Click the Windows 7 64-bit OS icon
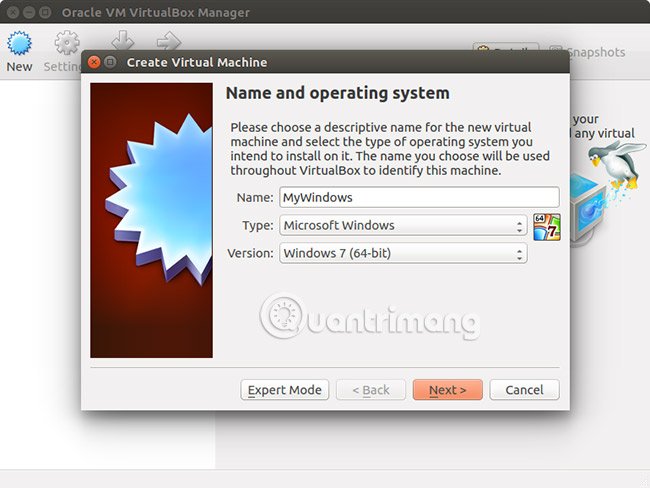The width and height of the screenshot is (650, 488). pos(547,227)
